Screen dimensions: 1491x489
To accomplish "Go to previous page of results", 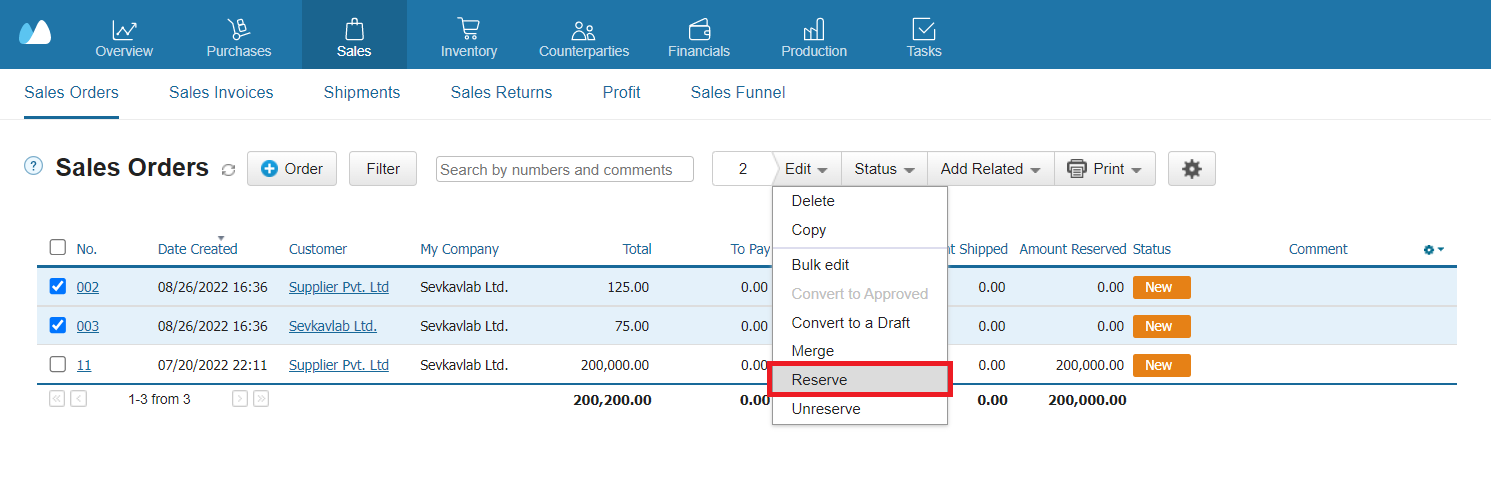I will click(x=79, y=399).
